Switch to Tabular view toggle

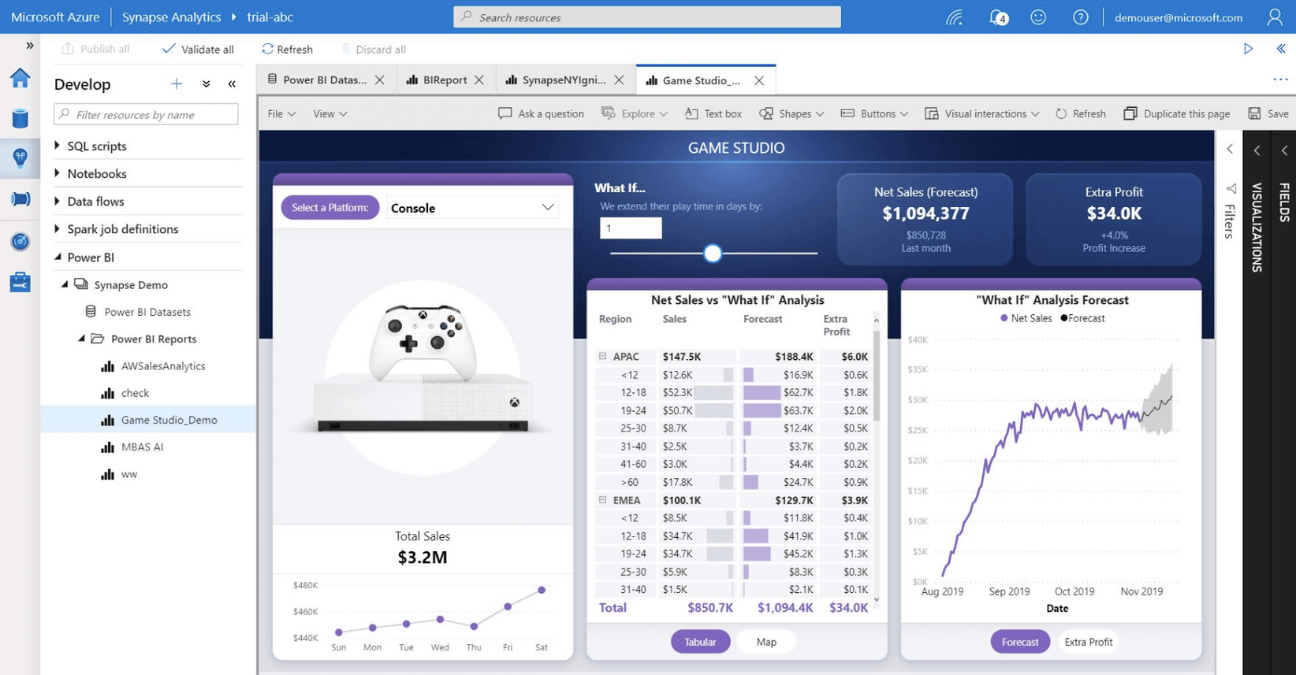[700, 642]
